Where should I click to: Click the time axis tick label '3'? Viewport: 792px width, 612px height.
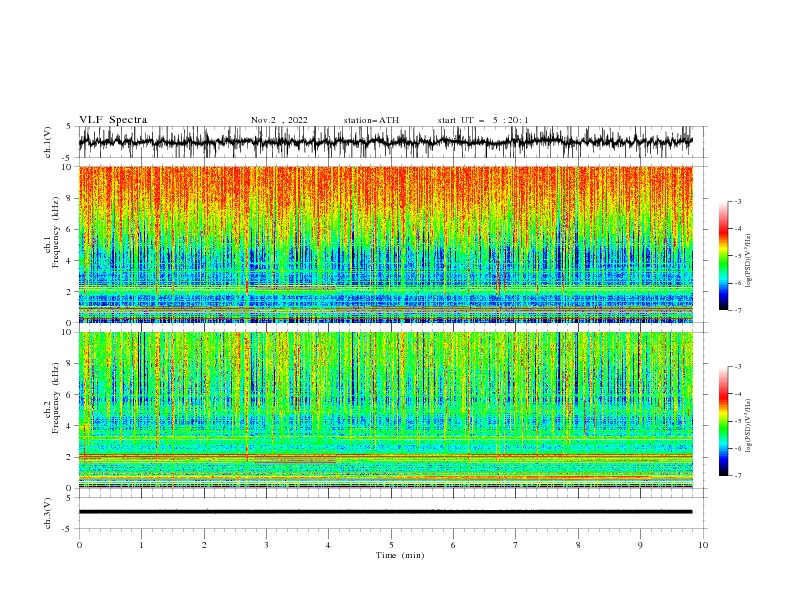pos(266,545)
